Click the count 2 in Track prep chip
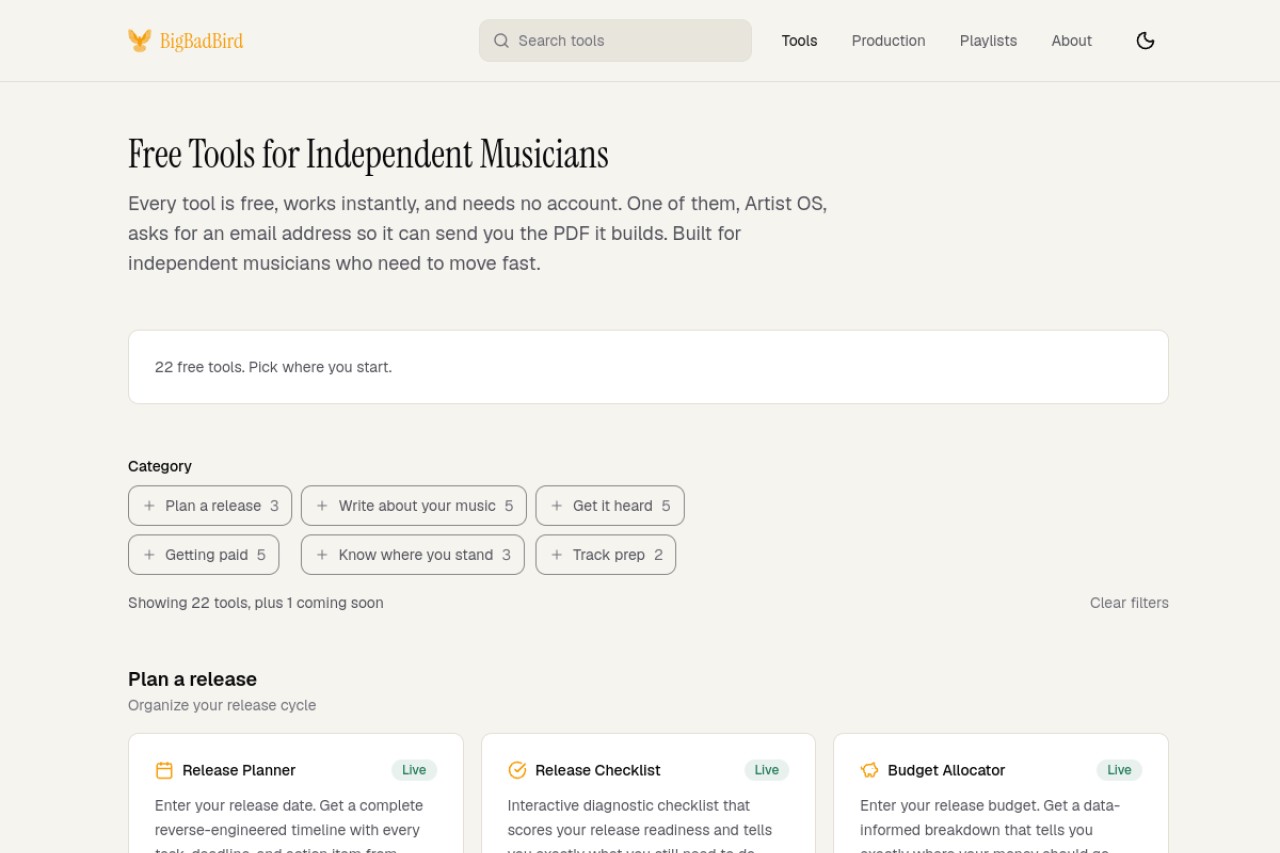 click(658, 555)
